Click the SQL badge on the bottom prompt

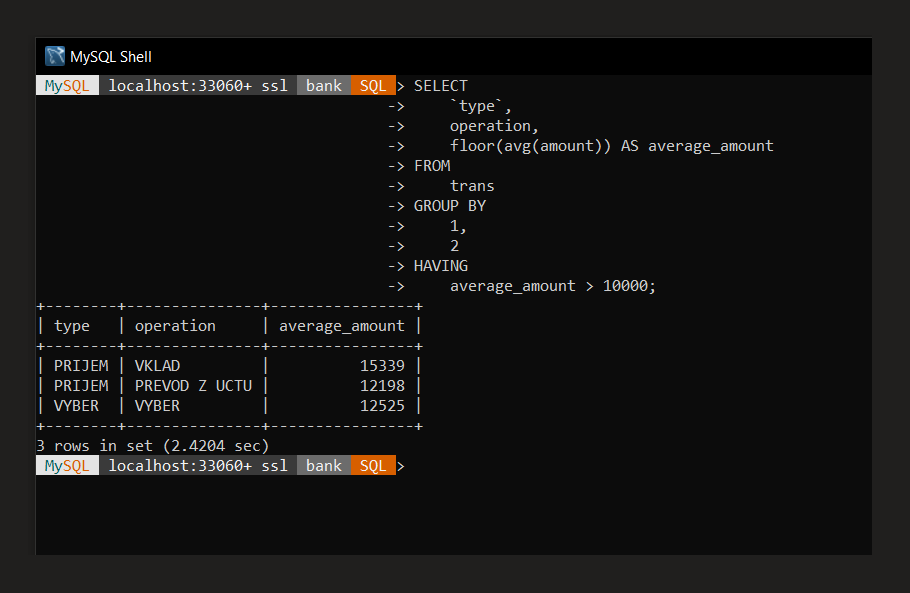coord(372,465)
